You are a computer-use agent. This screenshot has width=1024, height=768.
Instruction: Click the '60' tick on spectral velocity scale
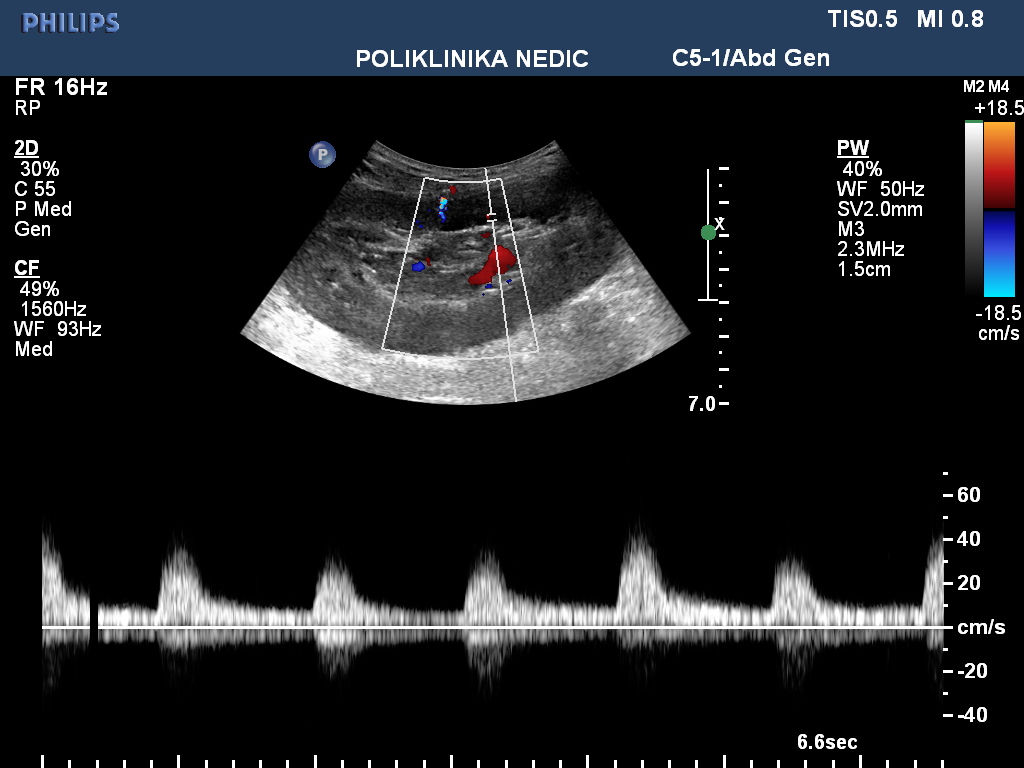coord(968,495)
